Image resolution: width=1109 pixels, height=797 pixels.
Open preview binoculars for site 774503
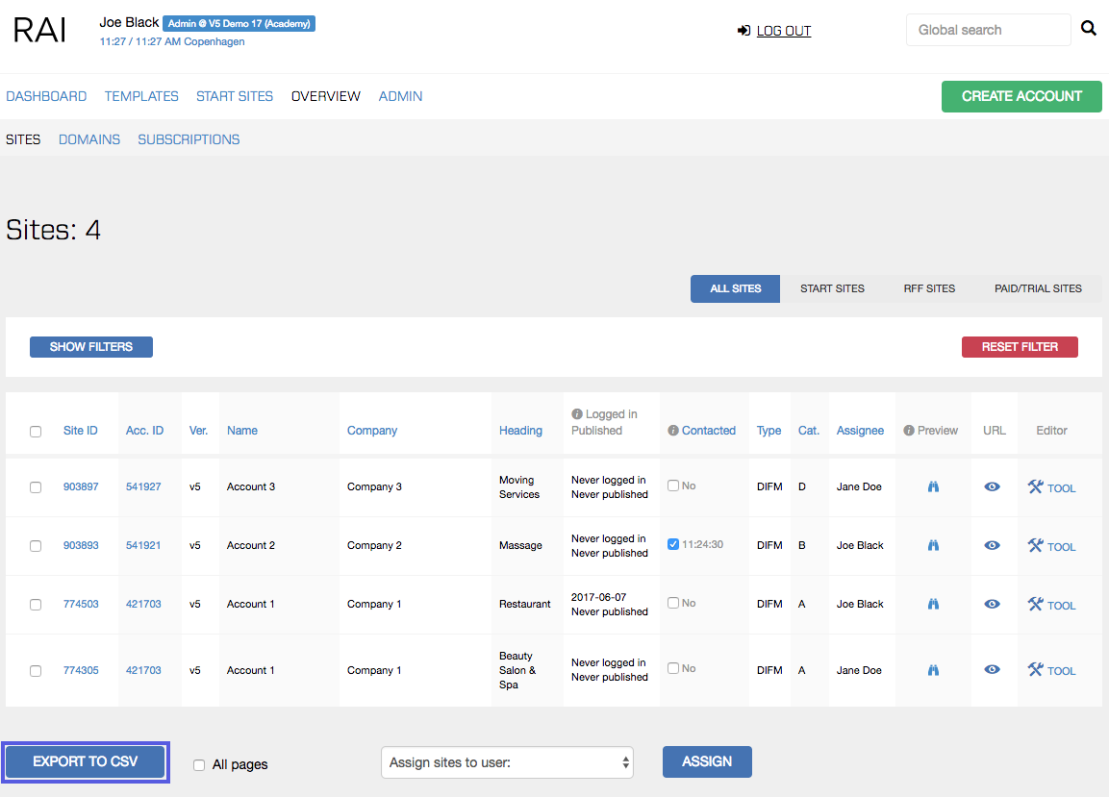pyautogui.click(x=934, y=604)
